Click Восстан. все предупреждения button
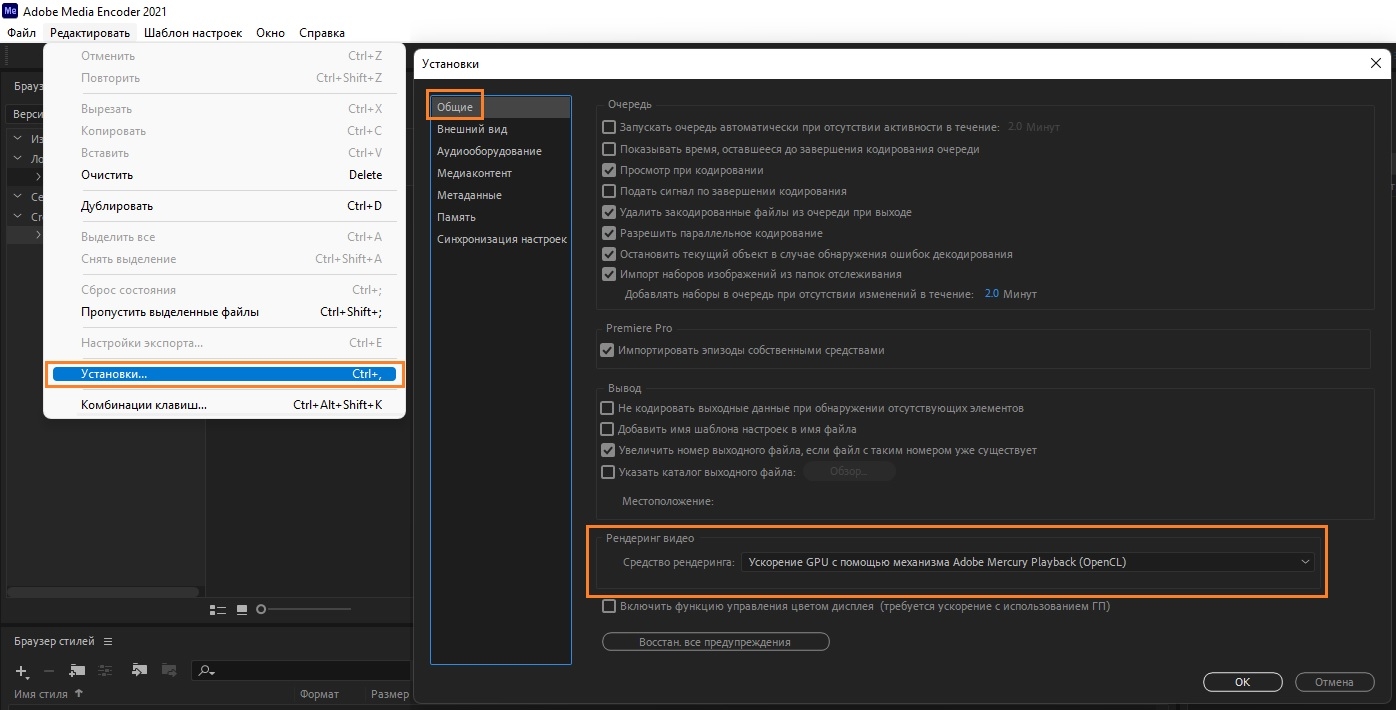 click(x=715, y=642)
